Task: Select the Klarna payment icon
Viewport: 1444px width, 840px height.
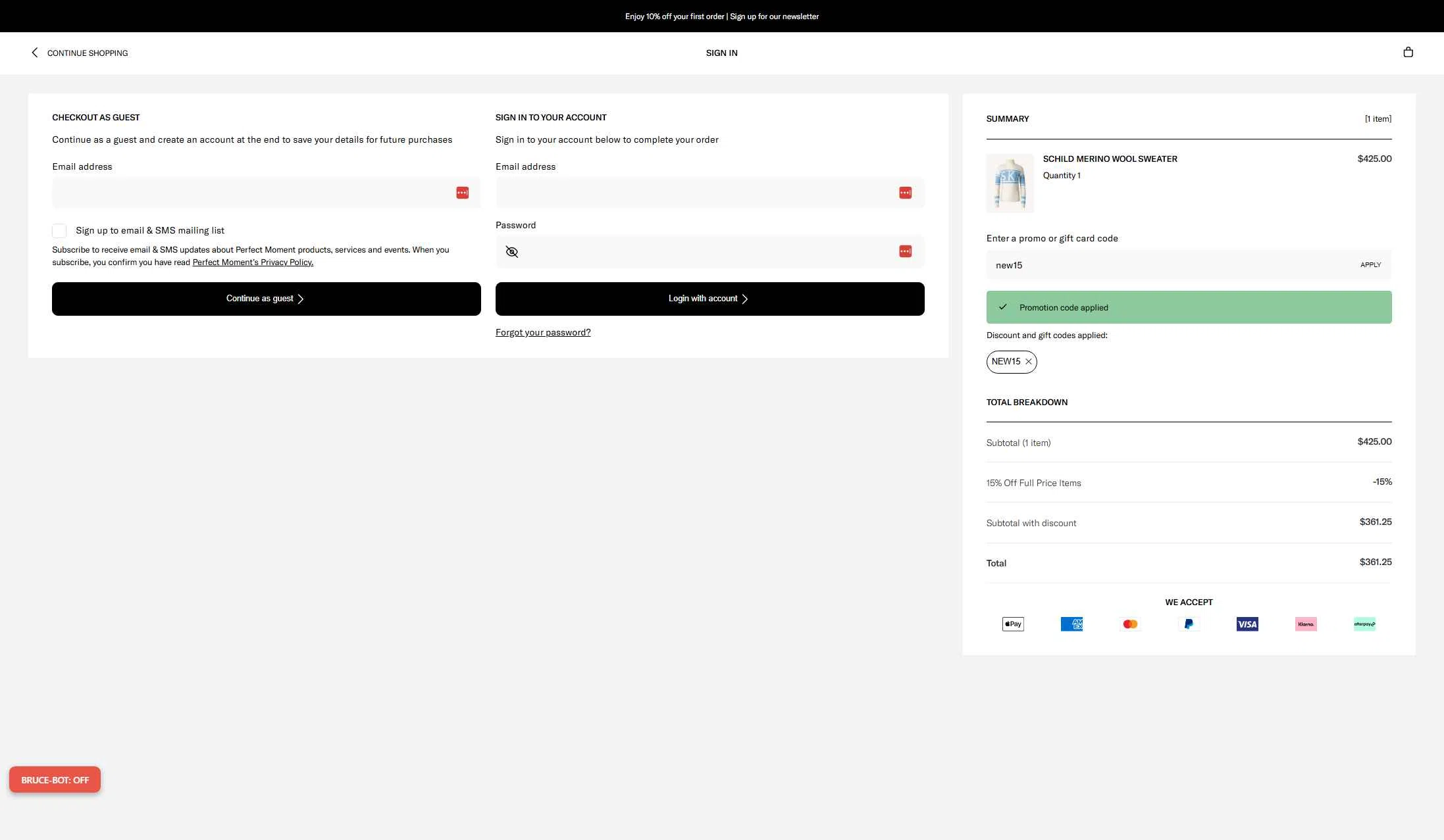Action: click(1306, 624)
